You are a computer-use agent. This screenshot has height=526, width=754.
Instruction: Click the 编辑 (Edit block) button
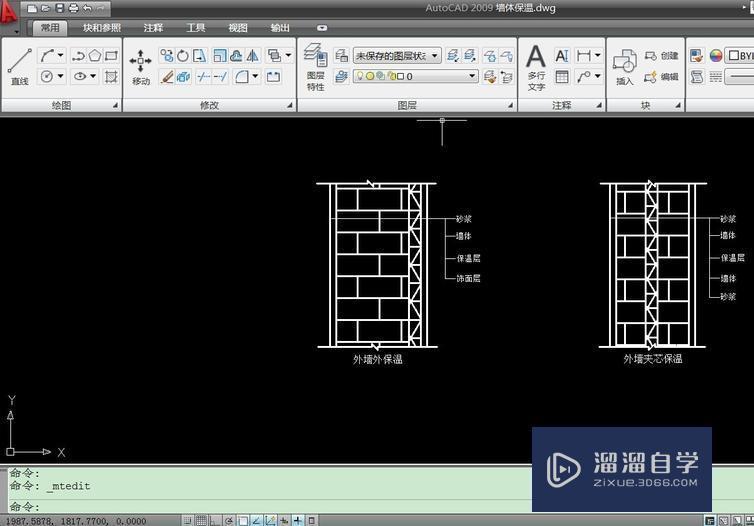(662, 76)
